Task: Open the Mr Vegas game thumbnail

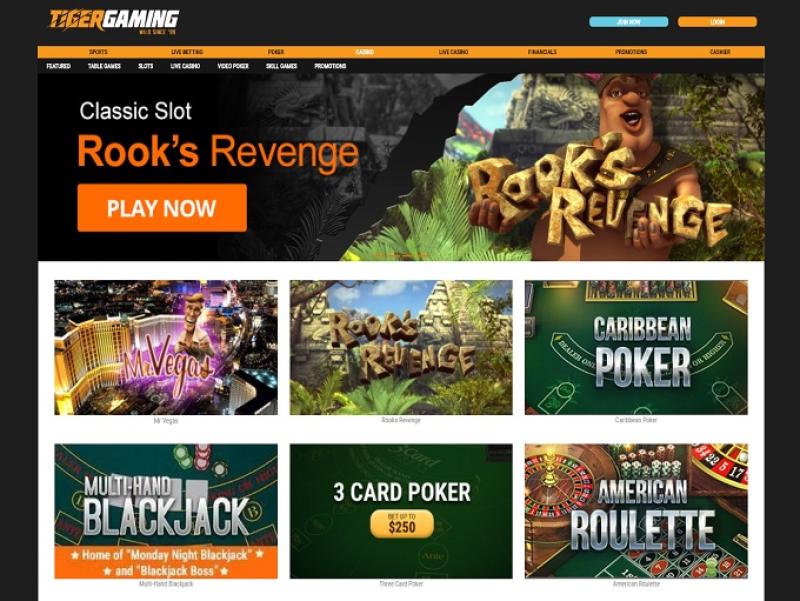Action: point(166,347)
